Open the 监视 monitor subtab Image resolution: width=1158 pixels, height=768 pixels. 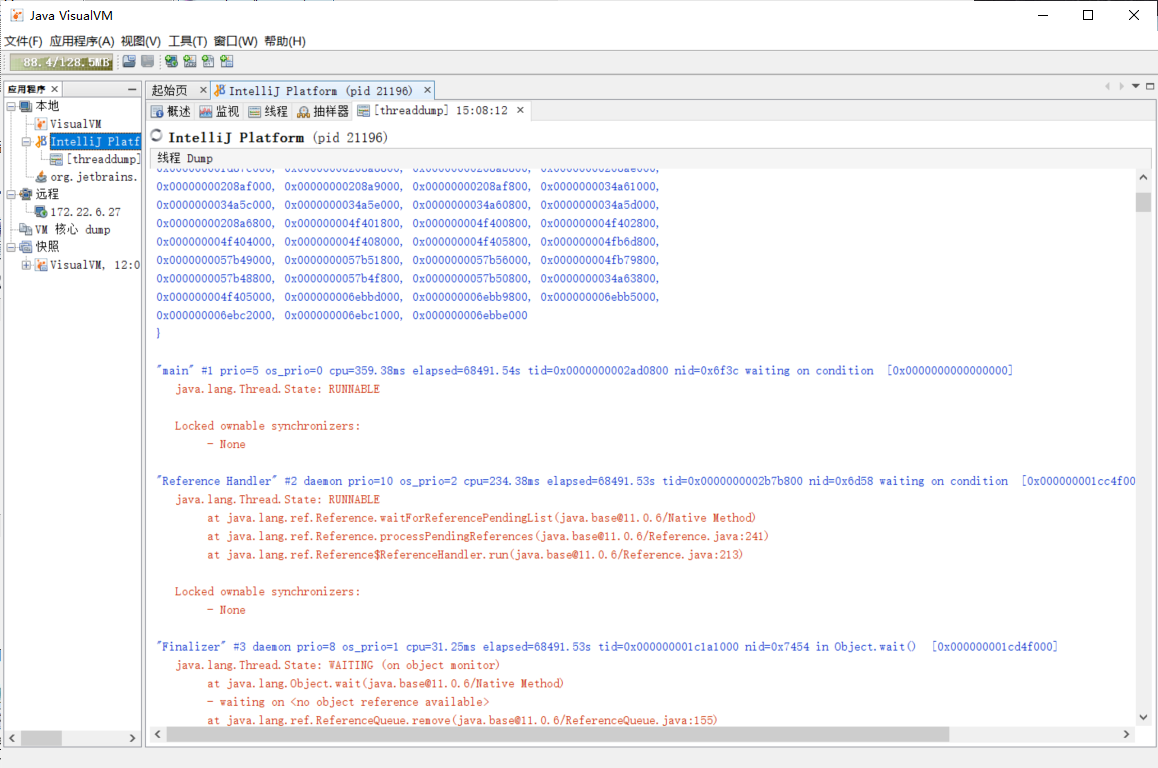pos(219,112)
